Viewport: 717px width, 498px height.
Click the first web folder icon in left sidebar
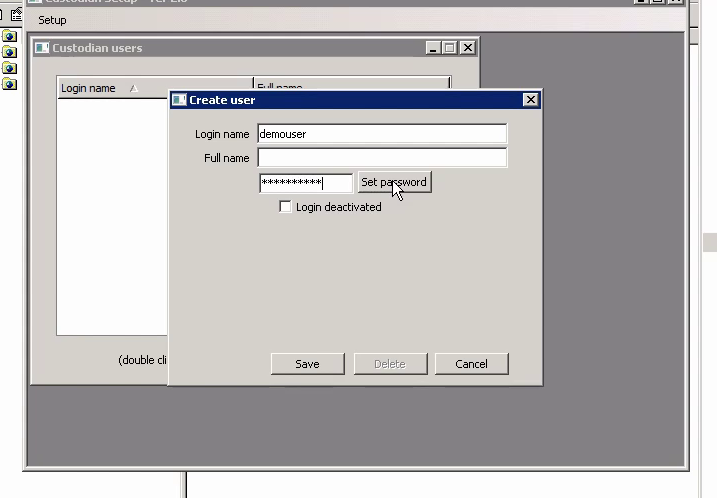tap(10, 36)
